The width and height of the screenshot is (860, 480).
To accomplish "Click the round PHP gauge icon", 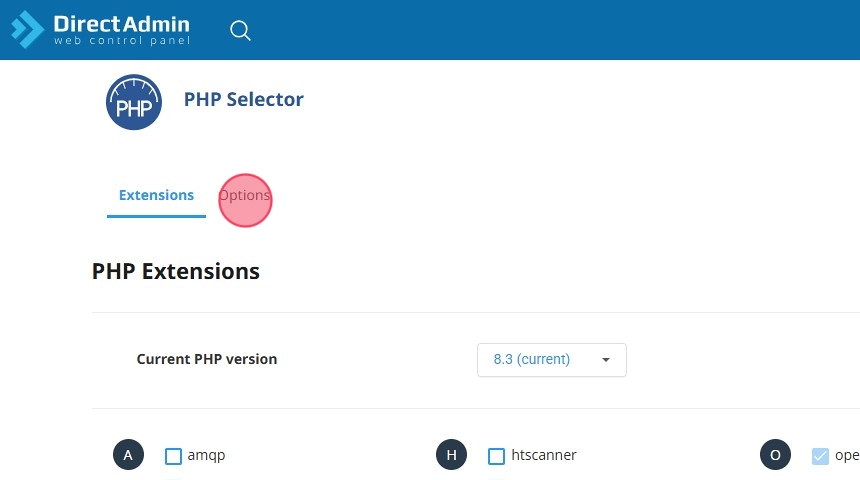I will tap(134, 102).
